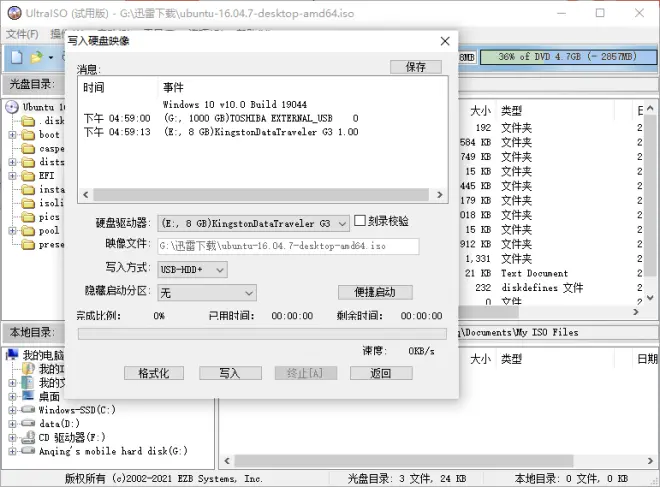Click message log right scroll arrow
Image resolution: width=660 pixels, height=487 pixels.
439,195
